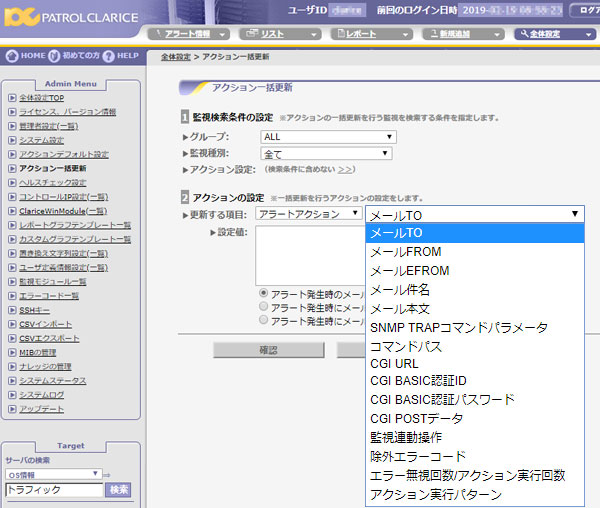Click the arrow icon beside 管理者設定(一覧)
Image resolution: width=600 pixels, height=508 pixels.
click(x=12, y=126)
